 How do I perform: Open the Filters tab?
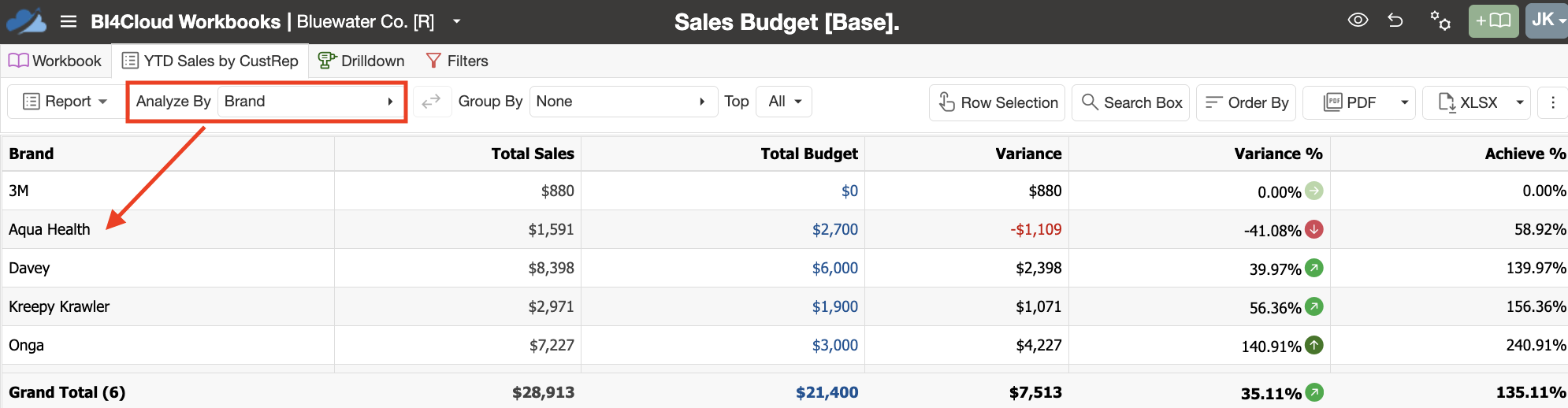[457, 61]
